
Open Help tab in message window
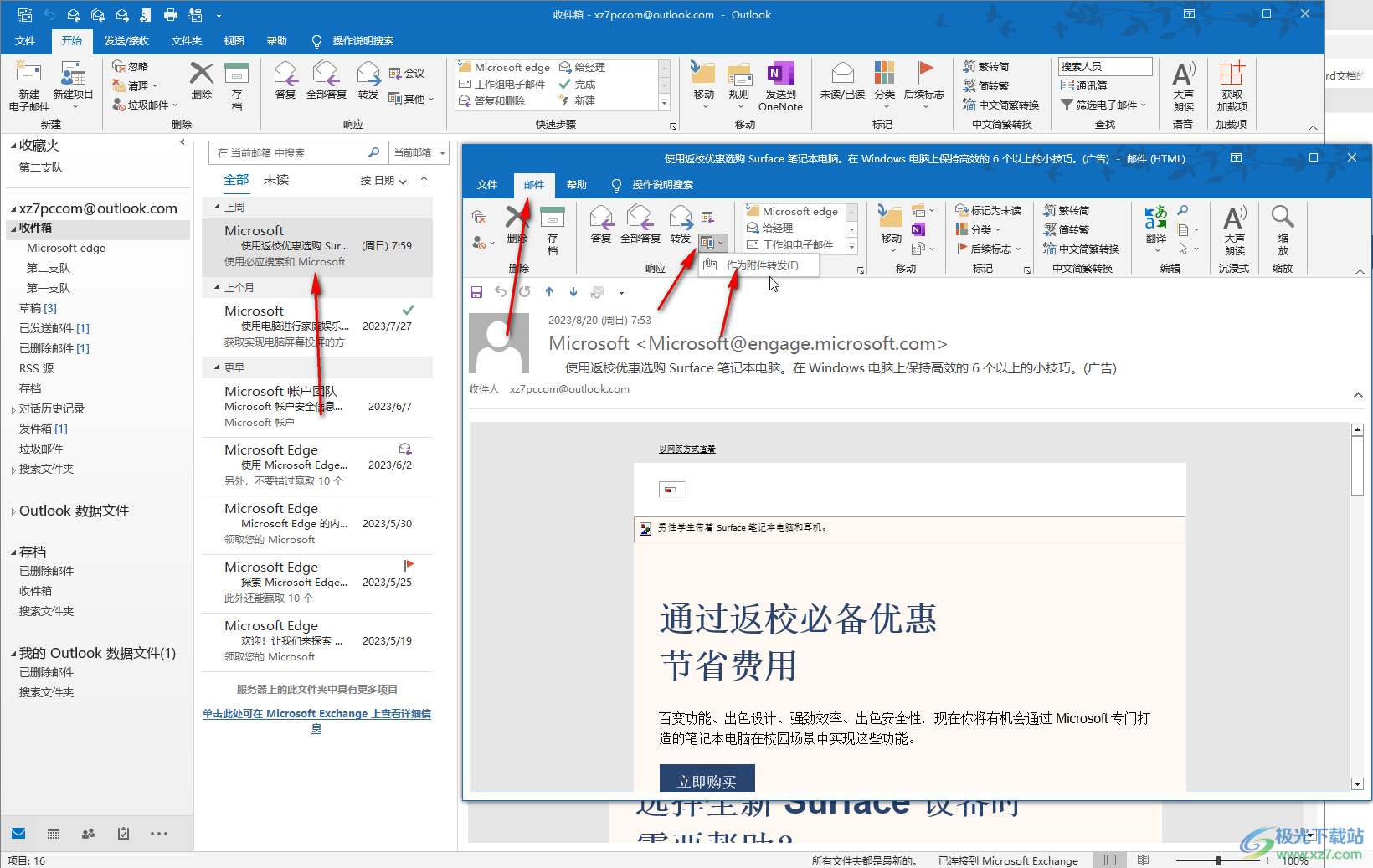coord(577,184)
